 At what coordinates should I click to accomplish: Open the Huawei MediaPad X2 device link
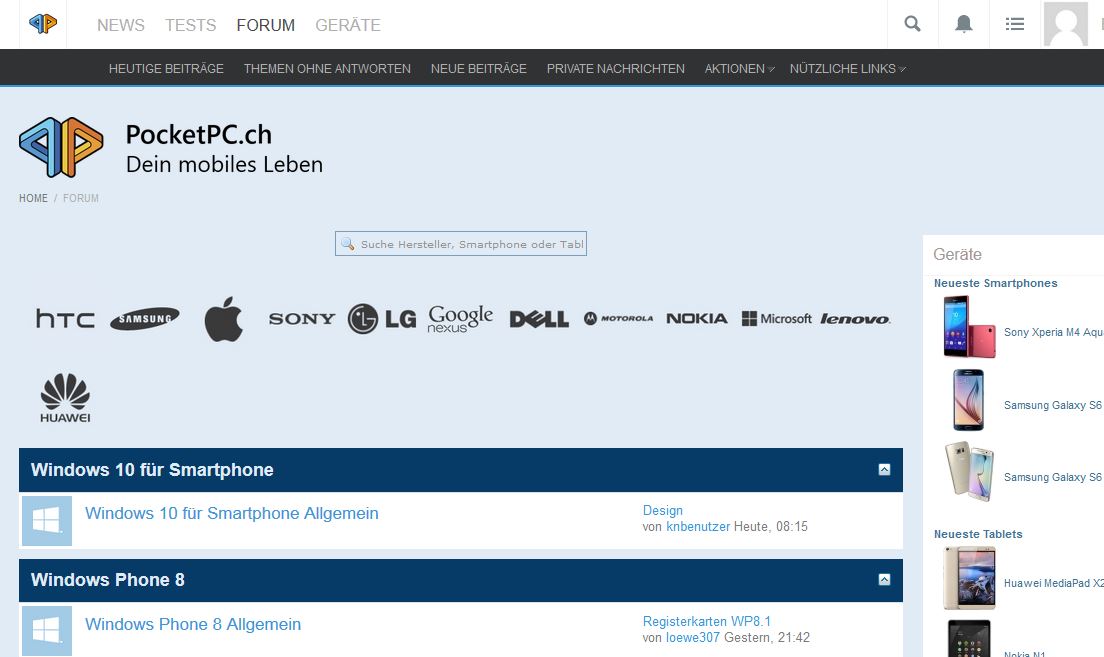pyautogui.click(x=1053, y=583)
